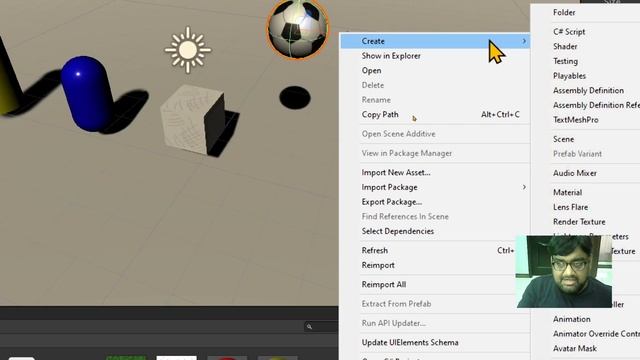Click the project search magnifier icon
This screenshot has width=640, height=360.
[309, 327]
